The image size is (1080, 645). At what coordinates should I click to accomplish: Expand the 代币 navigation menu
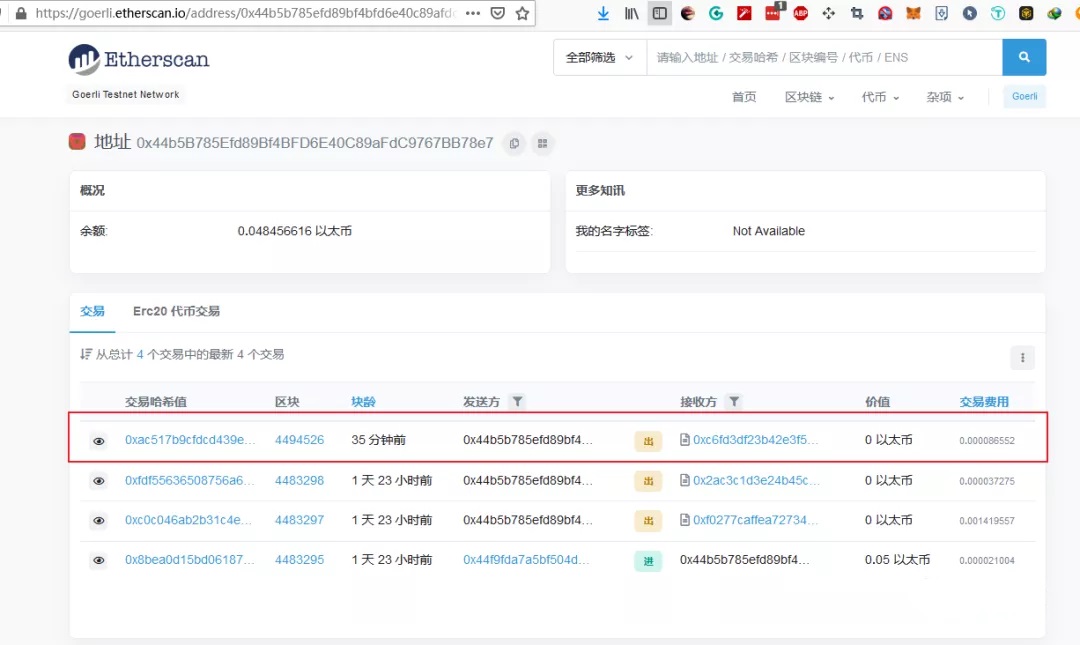click(x=880, y=97)
